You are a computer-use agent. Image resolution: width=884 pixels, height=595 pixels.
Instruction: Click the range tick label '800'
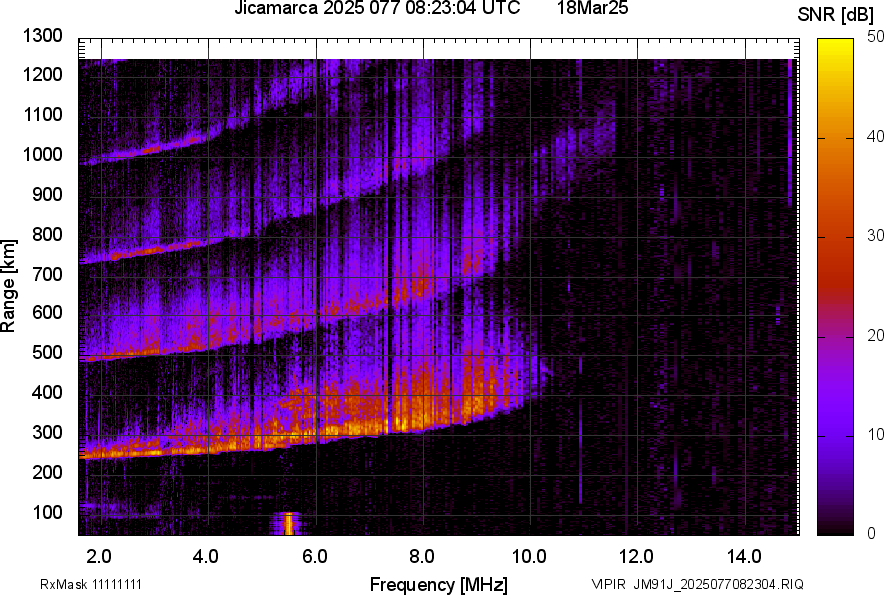pyautogui.click(x=47, y=233)
